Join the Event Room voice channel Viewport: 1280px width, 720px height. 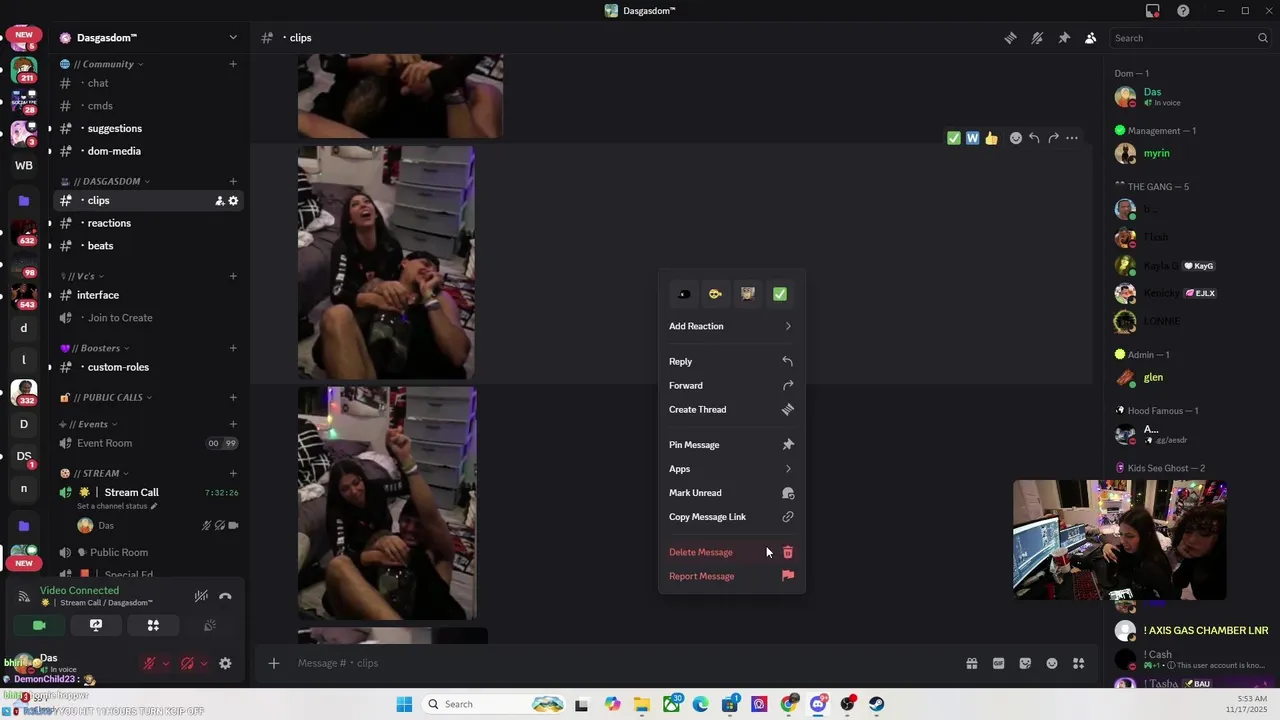pos(148,443)
